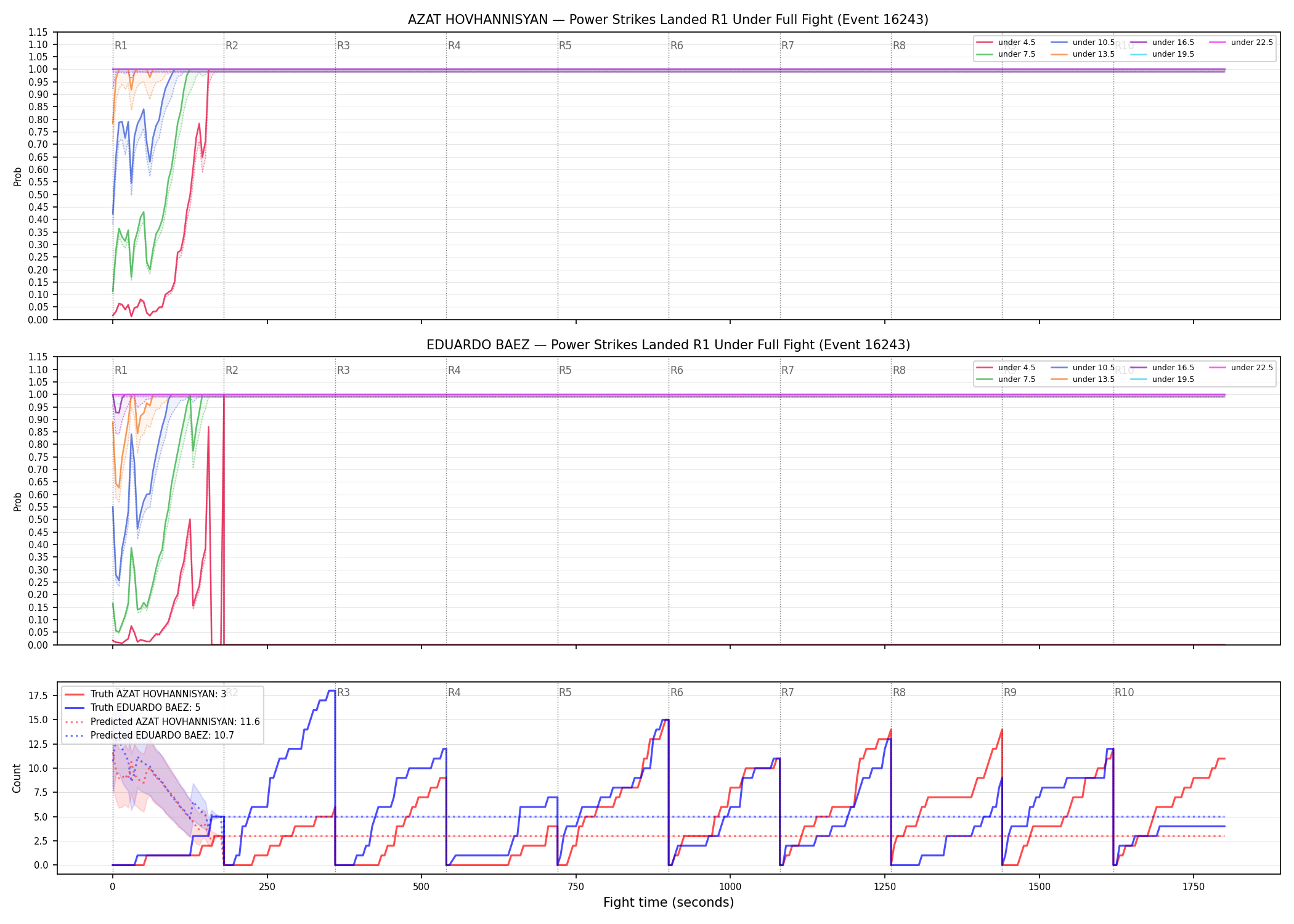
Task: Click dotted blue sample beside 'Predicted EDUARDO BAEZ'
Action: [75, 736]
